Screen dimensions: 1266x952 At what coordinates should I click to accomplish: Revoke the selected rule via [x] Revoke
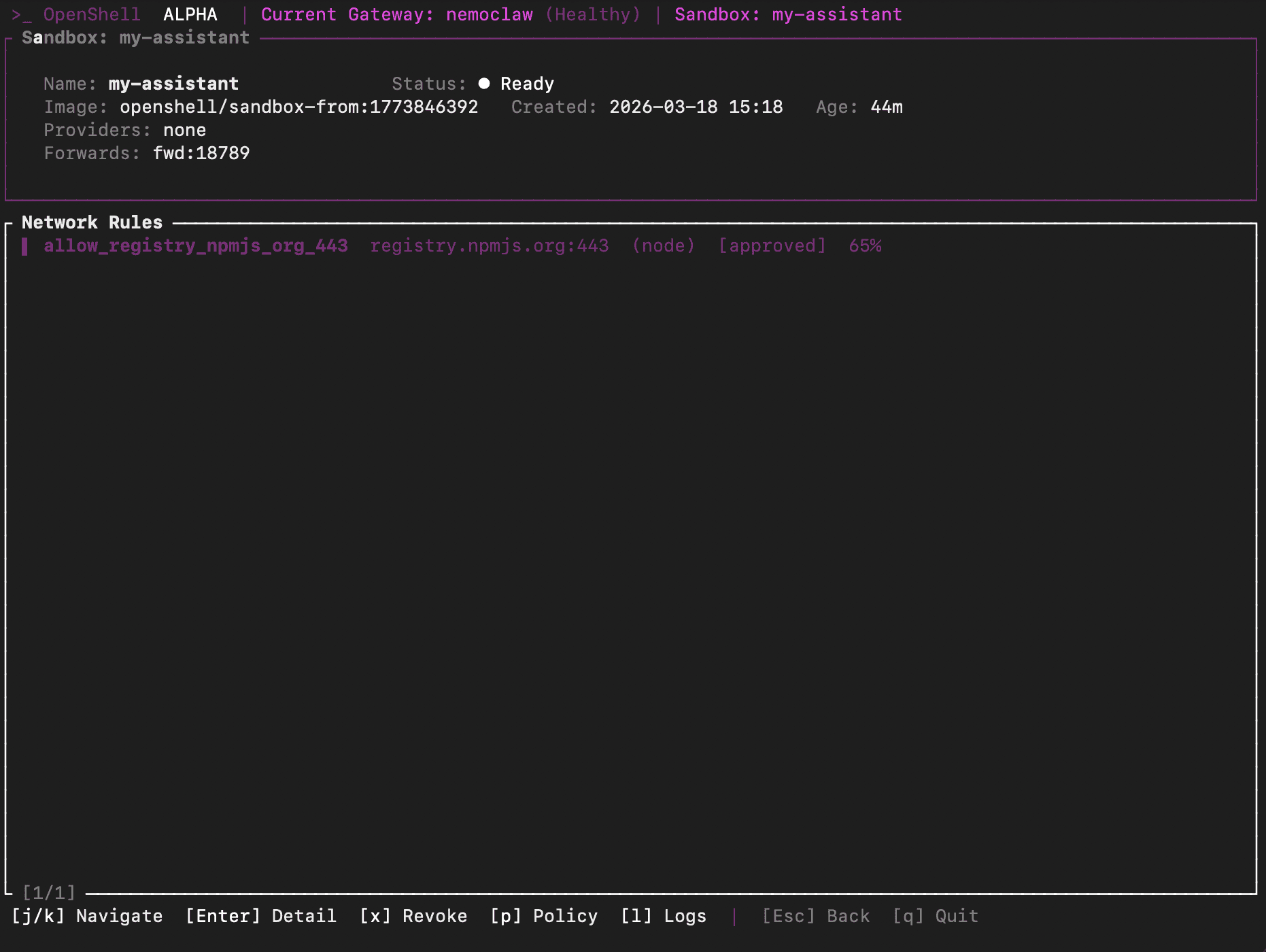pos(413,916)
